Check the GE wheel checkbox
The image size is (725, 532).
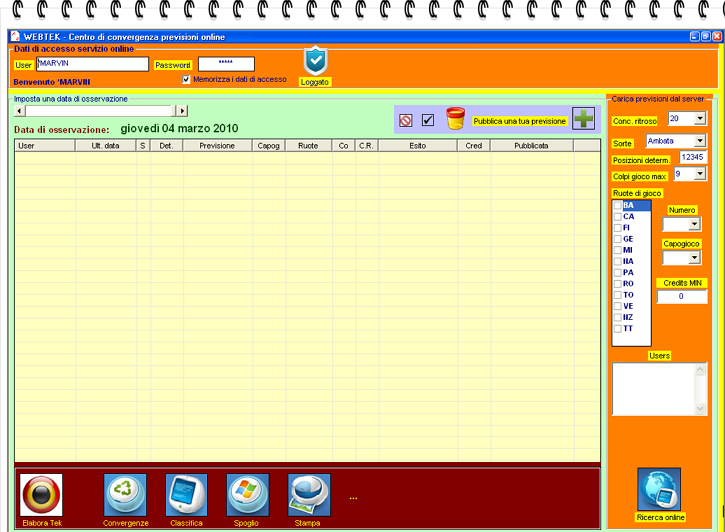coord(618,239)
